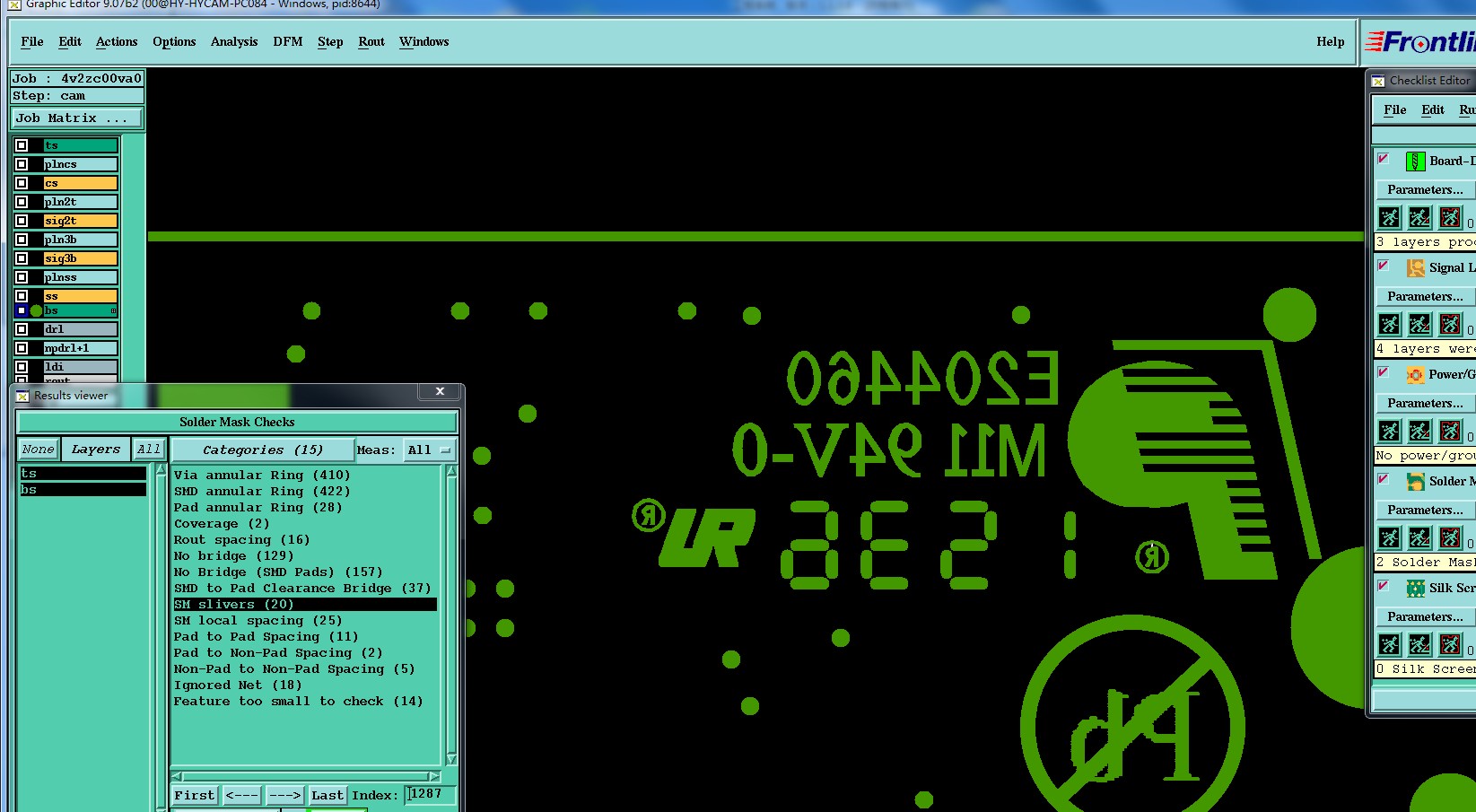Click the None button in Results viewer
The width and height of the screenshot is (1476, 812).
(x=39, y=450)
